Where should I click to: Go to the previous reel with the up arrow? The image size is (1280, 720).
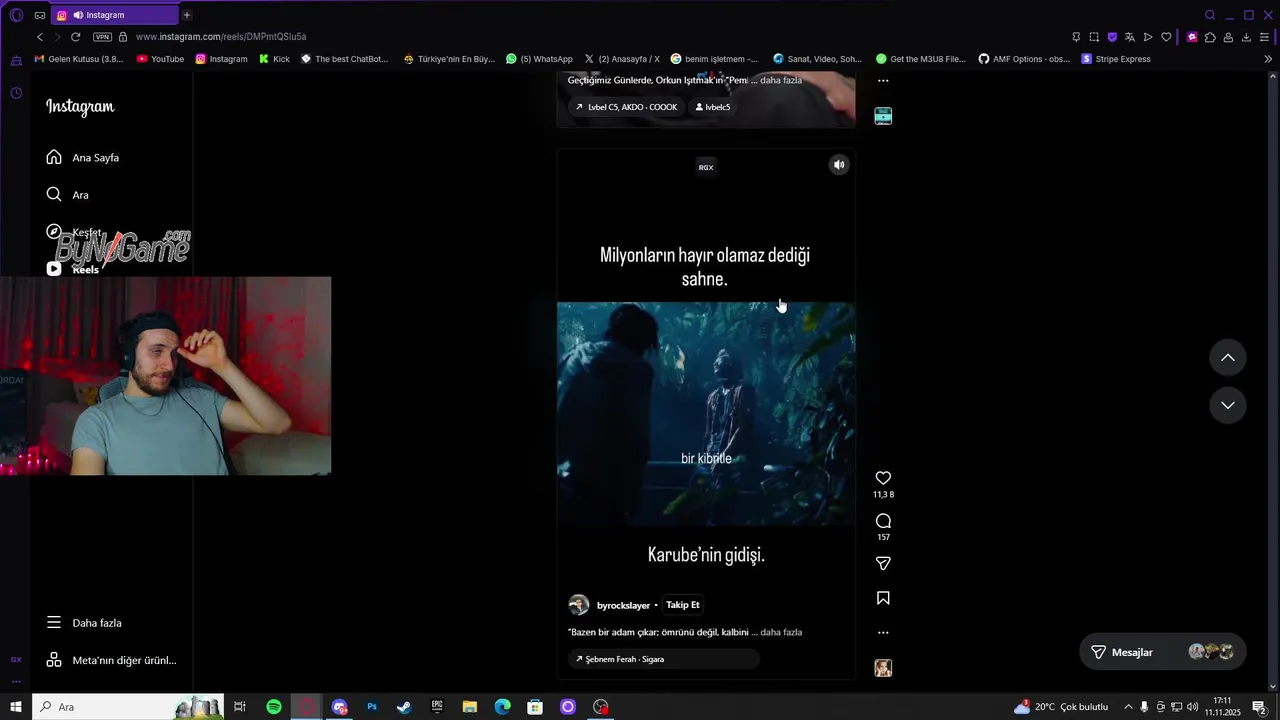coord(1228,358)
